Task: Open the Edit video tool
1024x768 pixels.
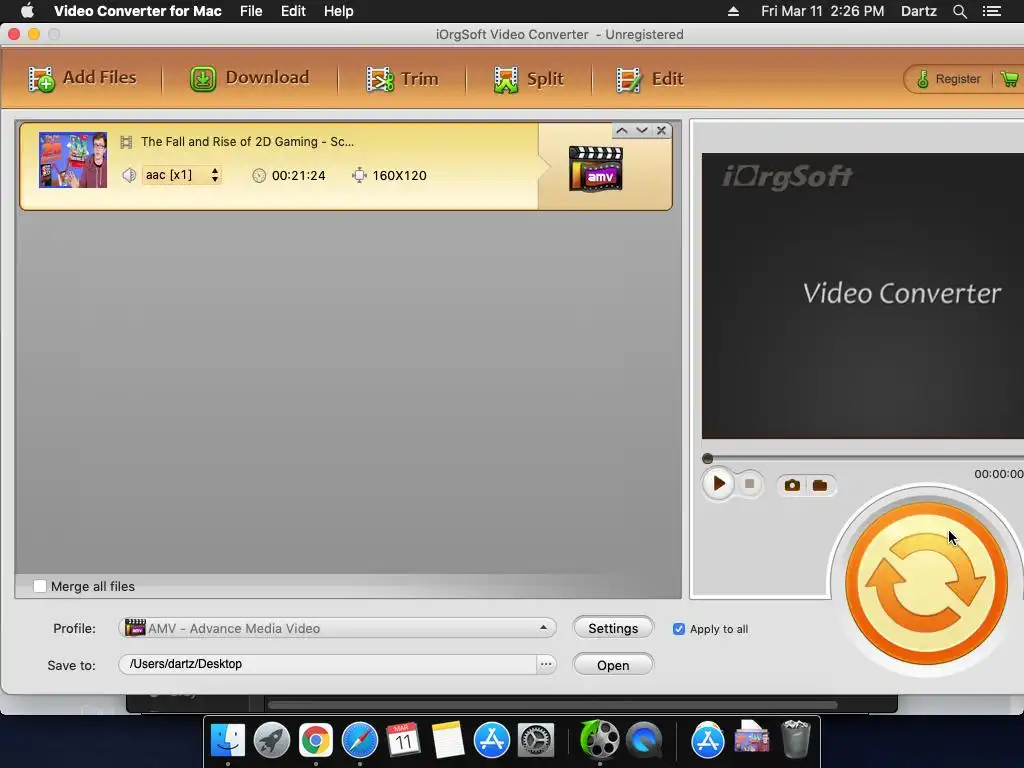Action: coord(650,79)
